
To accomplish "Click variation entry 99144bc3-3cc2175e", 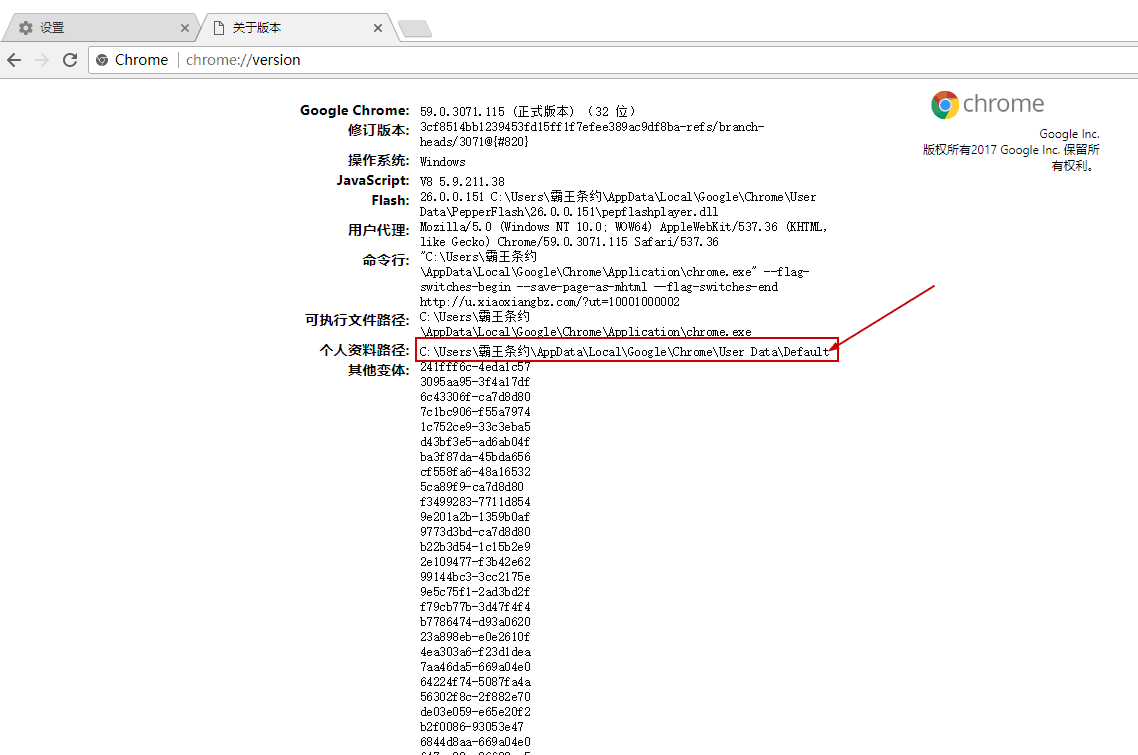I will coord(475,577).
